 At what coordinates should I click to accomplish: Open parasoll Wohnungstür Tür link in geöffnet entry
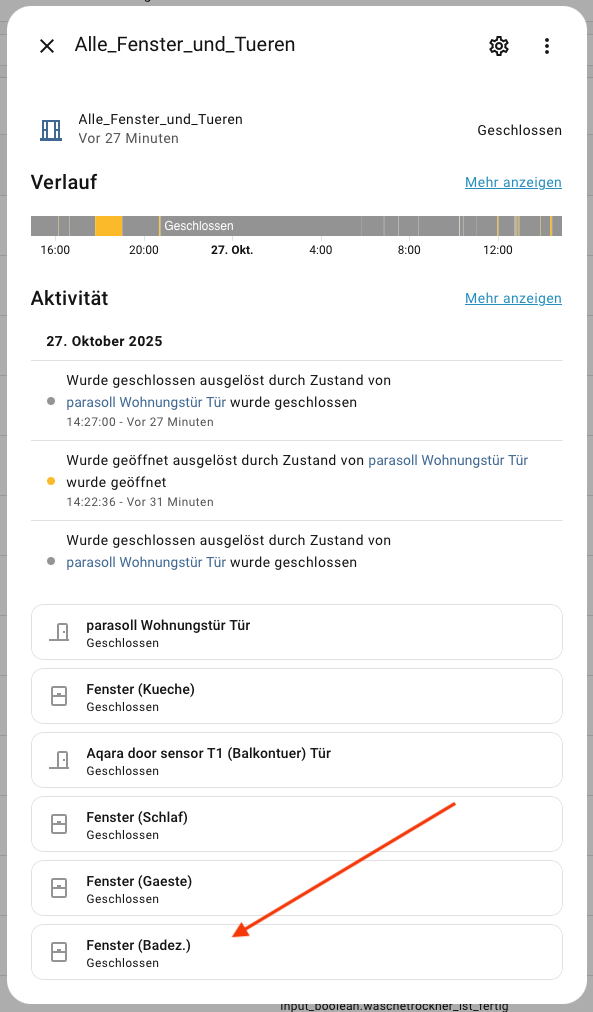point(448,460)
